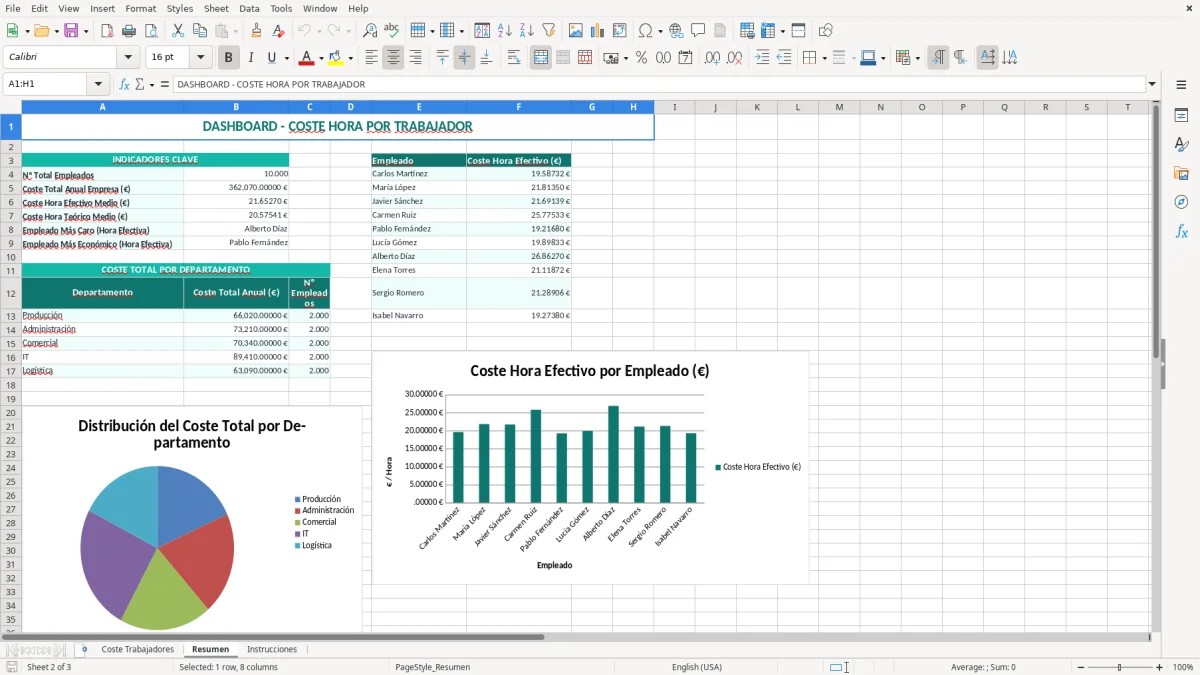Click Increase Indent icon
Screen dimensions: 1200x675
[x=762, y=58]
